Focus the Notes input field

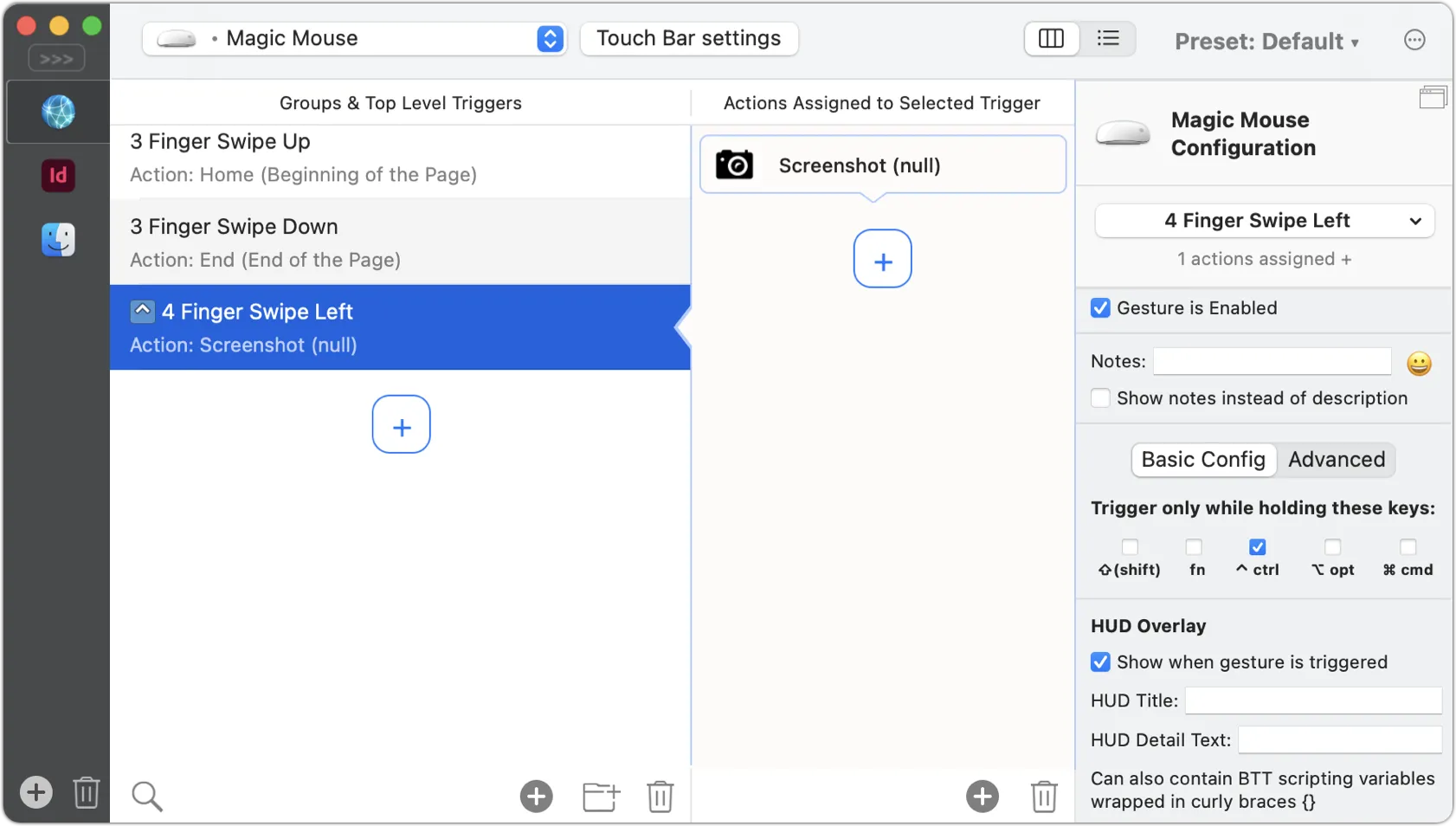(1272, 362)
